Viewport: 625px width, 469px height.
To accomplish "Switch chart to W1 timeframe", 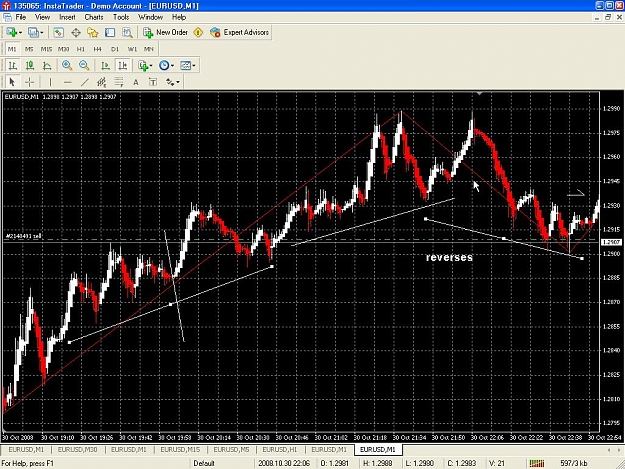I will pos(132,49).
